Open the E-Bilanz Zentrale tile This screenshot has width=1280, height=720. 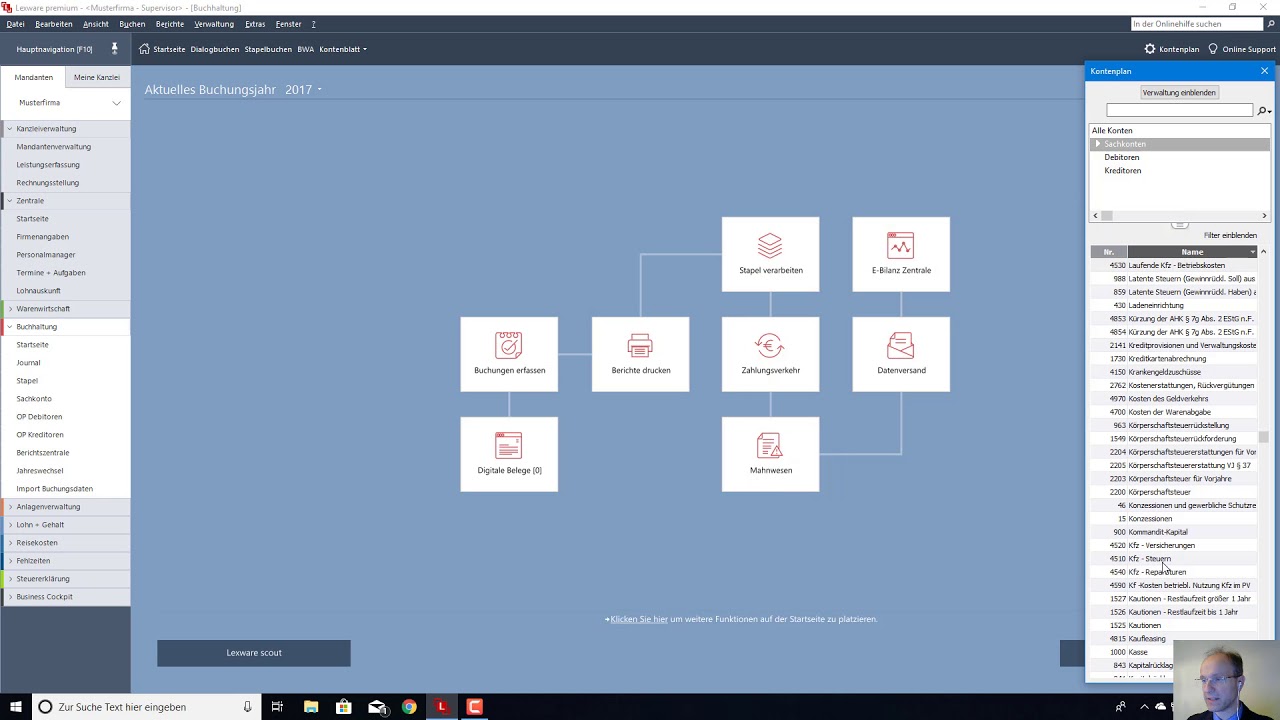[901, 254]
